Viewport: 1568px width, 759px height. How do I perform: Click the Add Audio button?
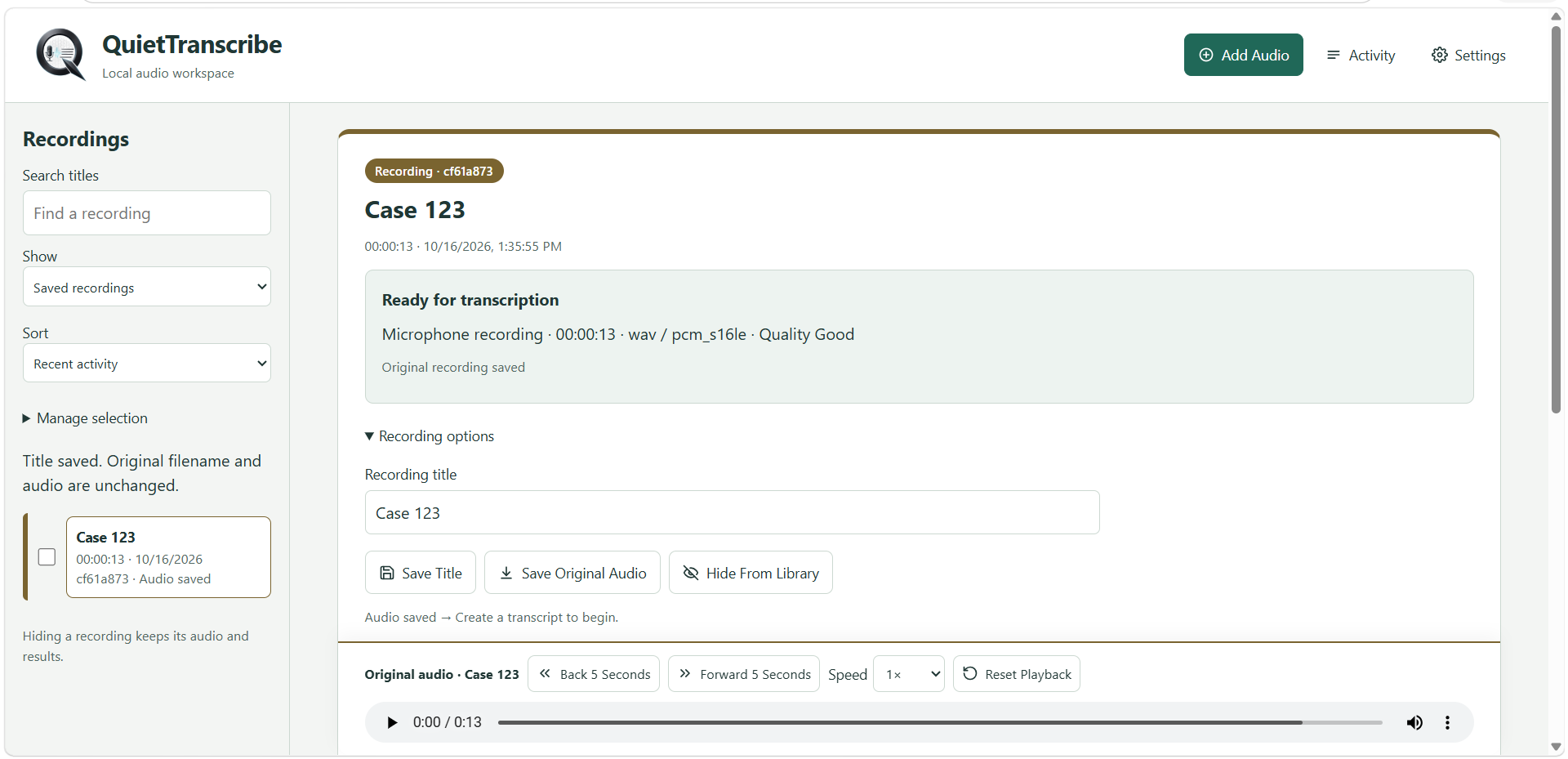(1243, 55)
